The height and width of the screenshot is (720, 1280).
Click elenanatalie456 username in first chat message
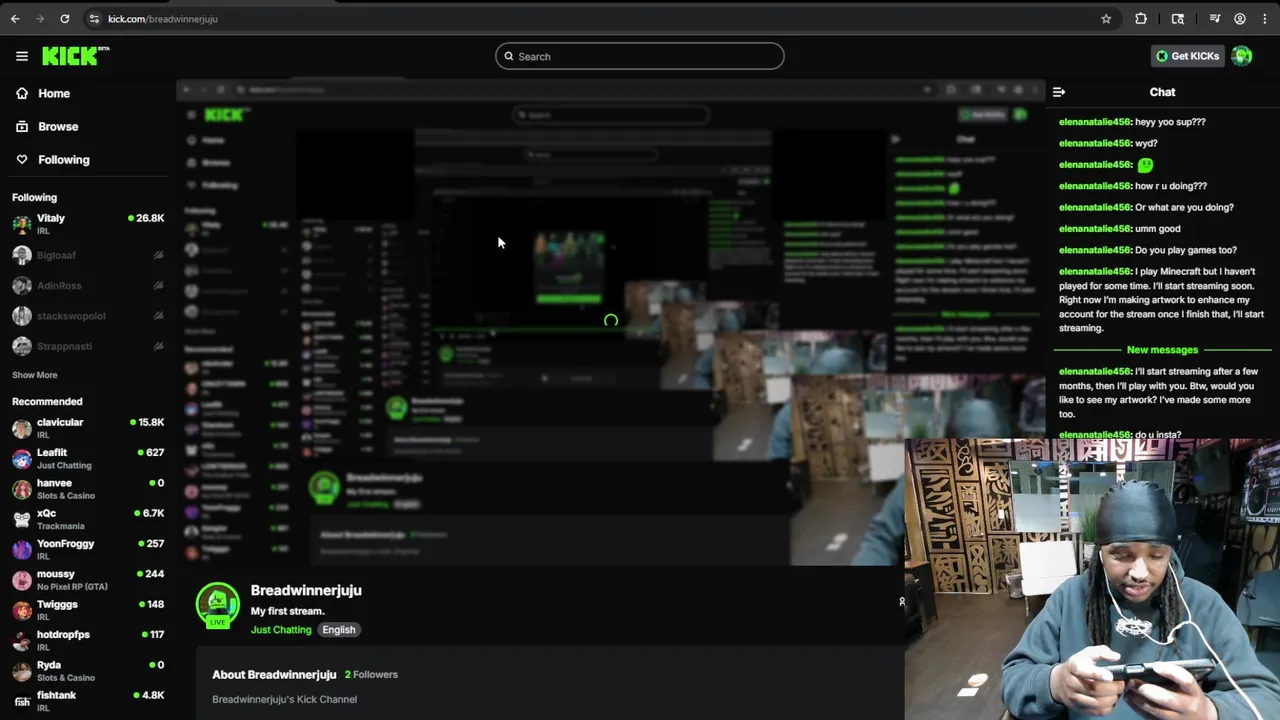point(1094,122)
